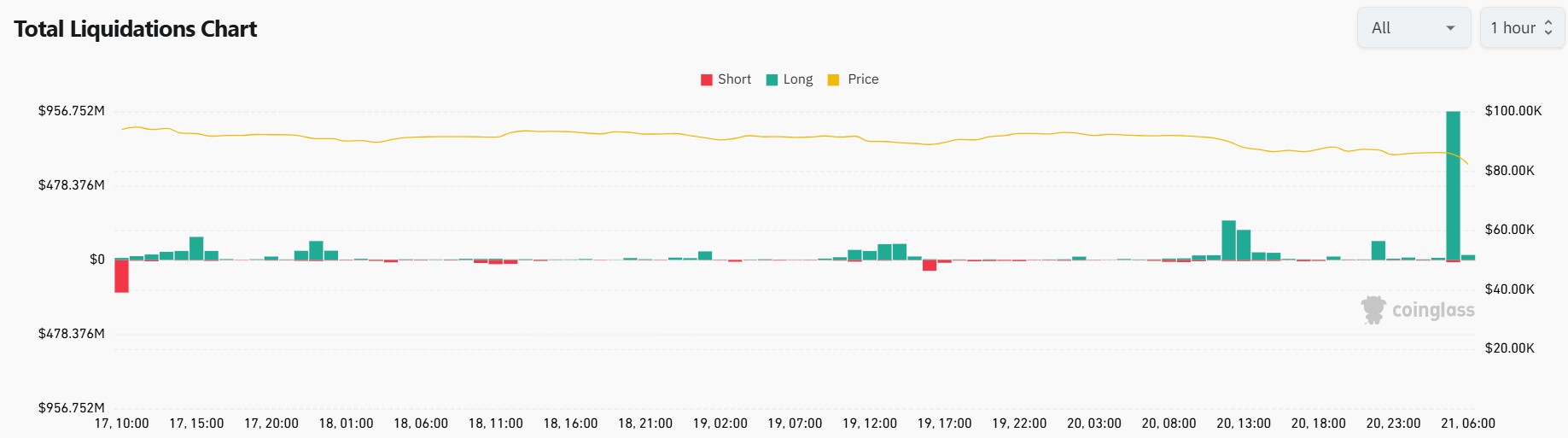Image resolution: width=1568 pixels, height=438 pixels.
Task: Click the up-down chevrons beside 1 hour
Action: [x=1548, y=28]
